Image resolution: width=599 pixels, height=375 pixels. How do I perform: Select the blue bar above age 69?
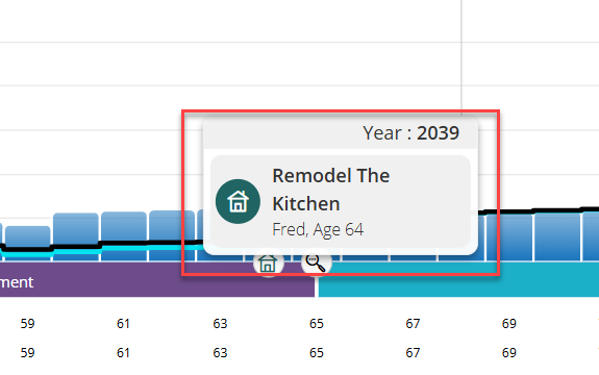(509, 237)
